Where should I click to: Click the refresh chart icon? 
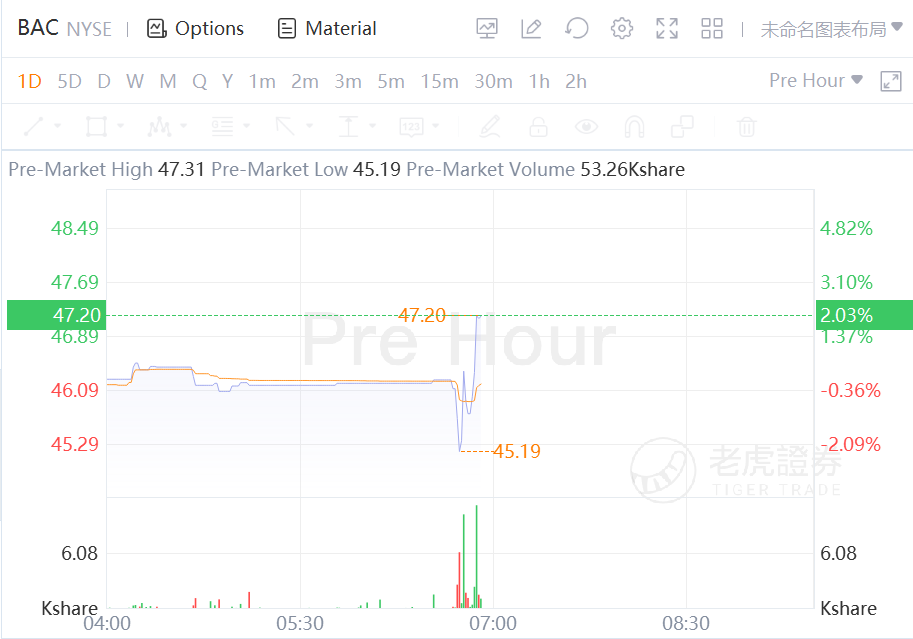tap(576, 28)
